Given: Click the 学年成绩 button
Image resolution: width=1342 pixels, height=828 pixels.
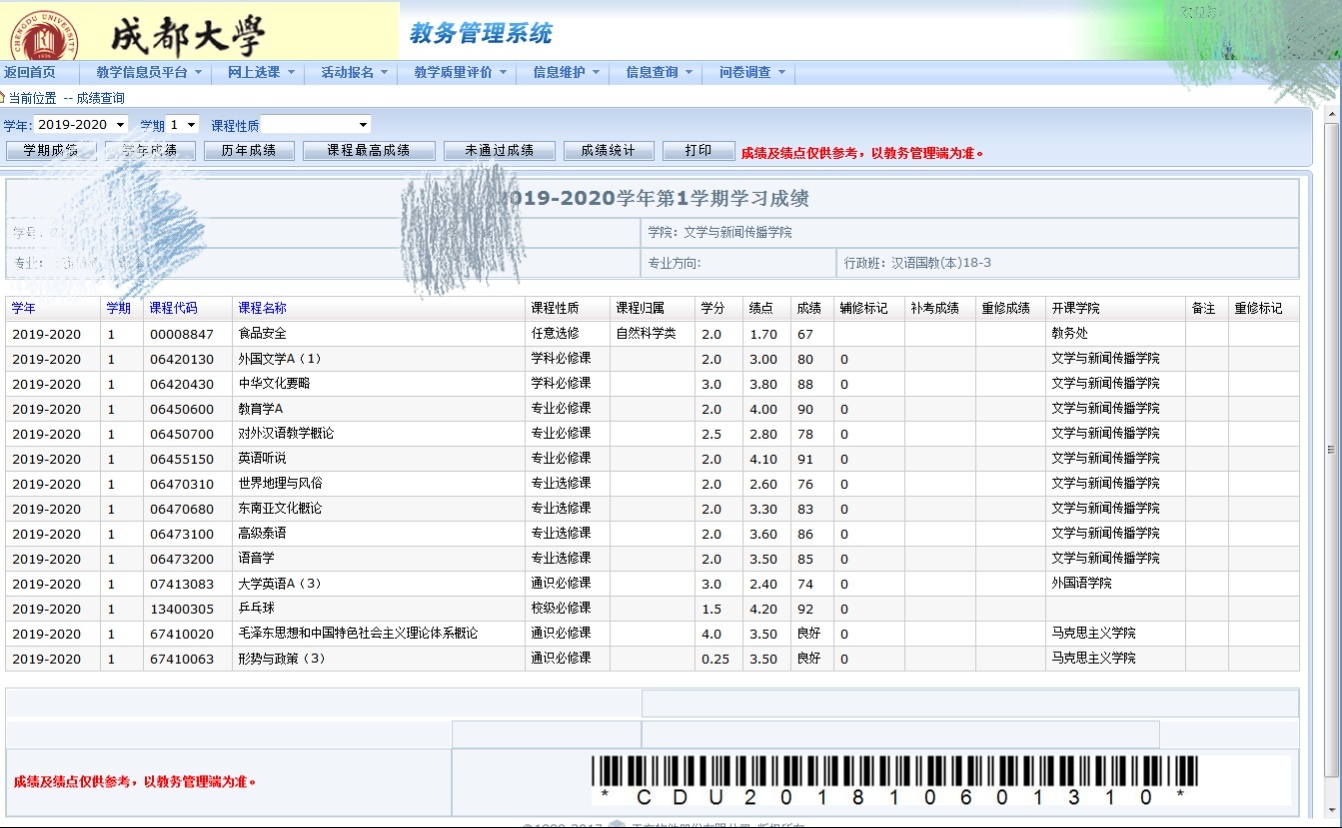Looking at the screenshot, I should [150, 151].
